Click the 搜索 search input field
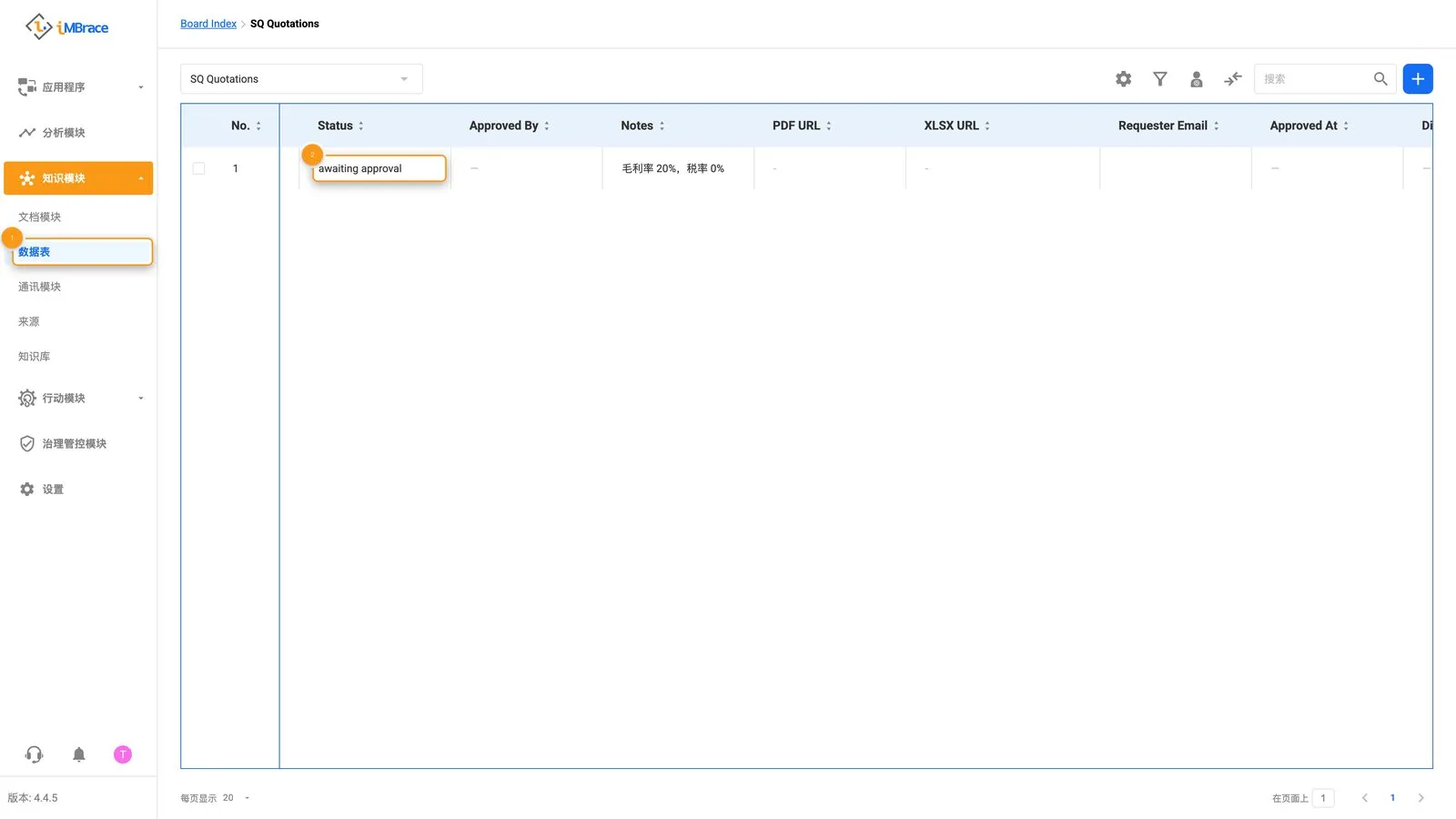Viewport: 1456px width, 819px height. tap(1314, 79)
